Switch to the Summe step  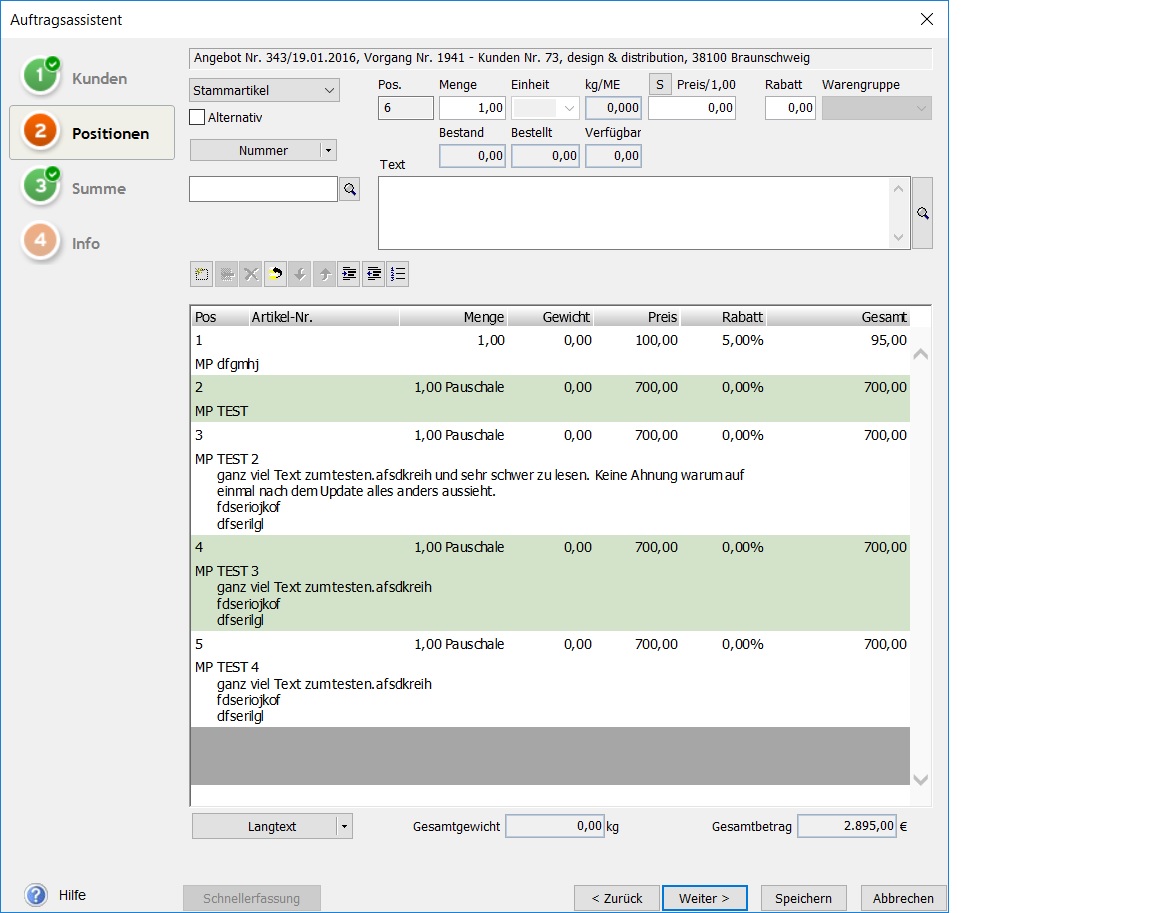tap(92, 188)
